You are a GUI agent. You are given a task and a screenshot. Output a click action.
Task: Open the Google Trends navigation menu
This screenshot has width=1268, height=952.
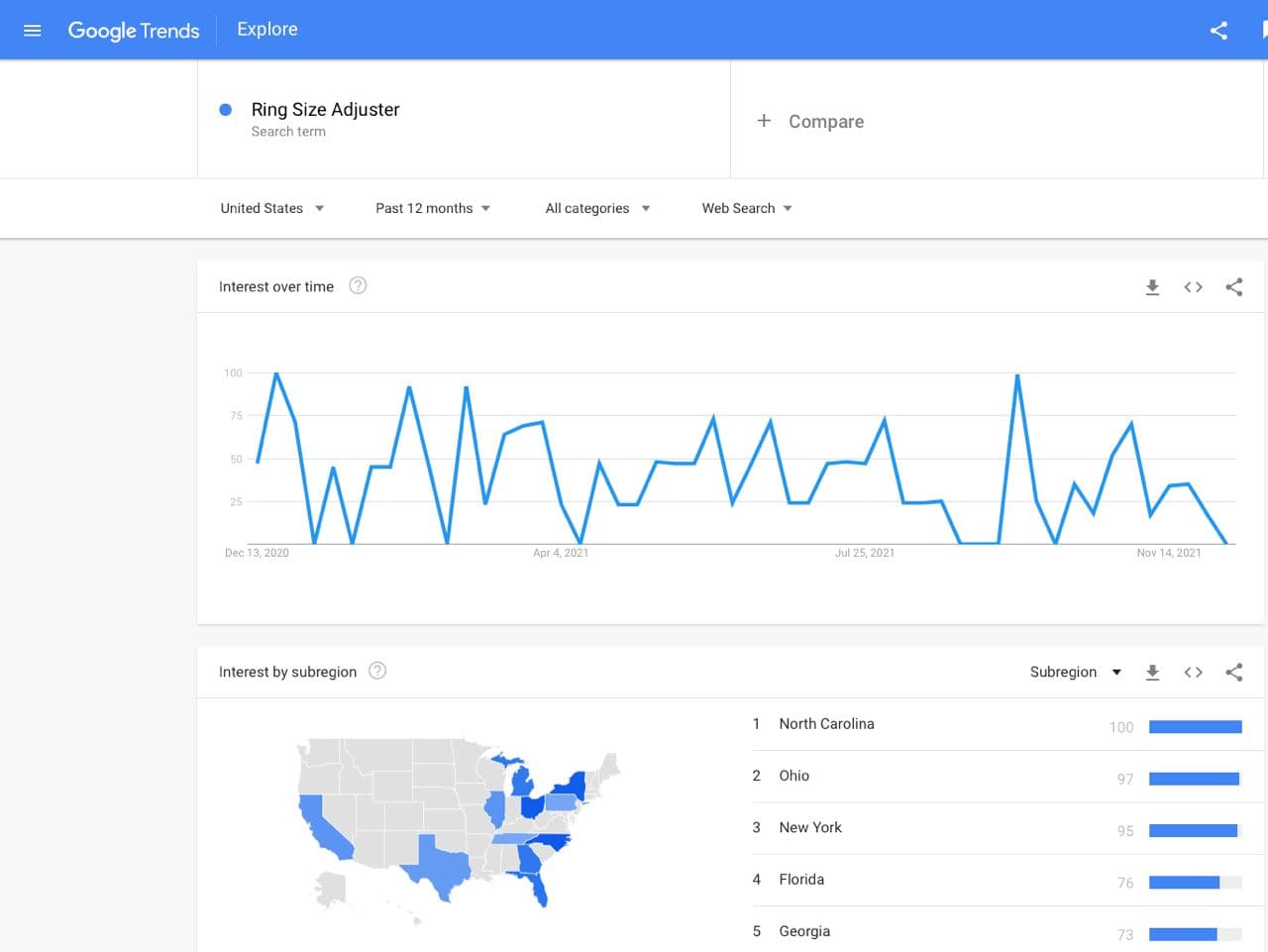pyautogui.click(x=32, y=30)
